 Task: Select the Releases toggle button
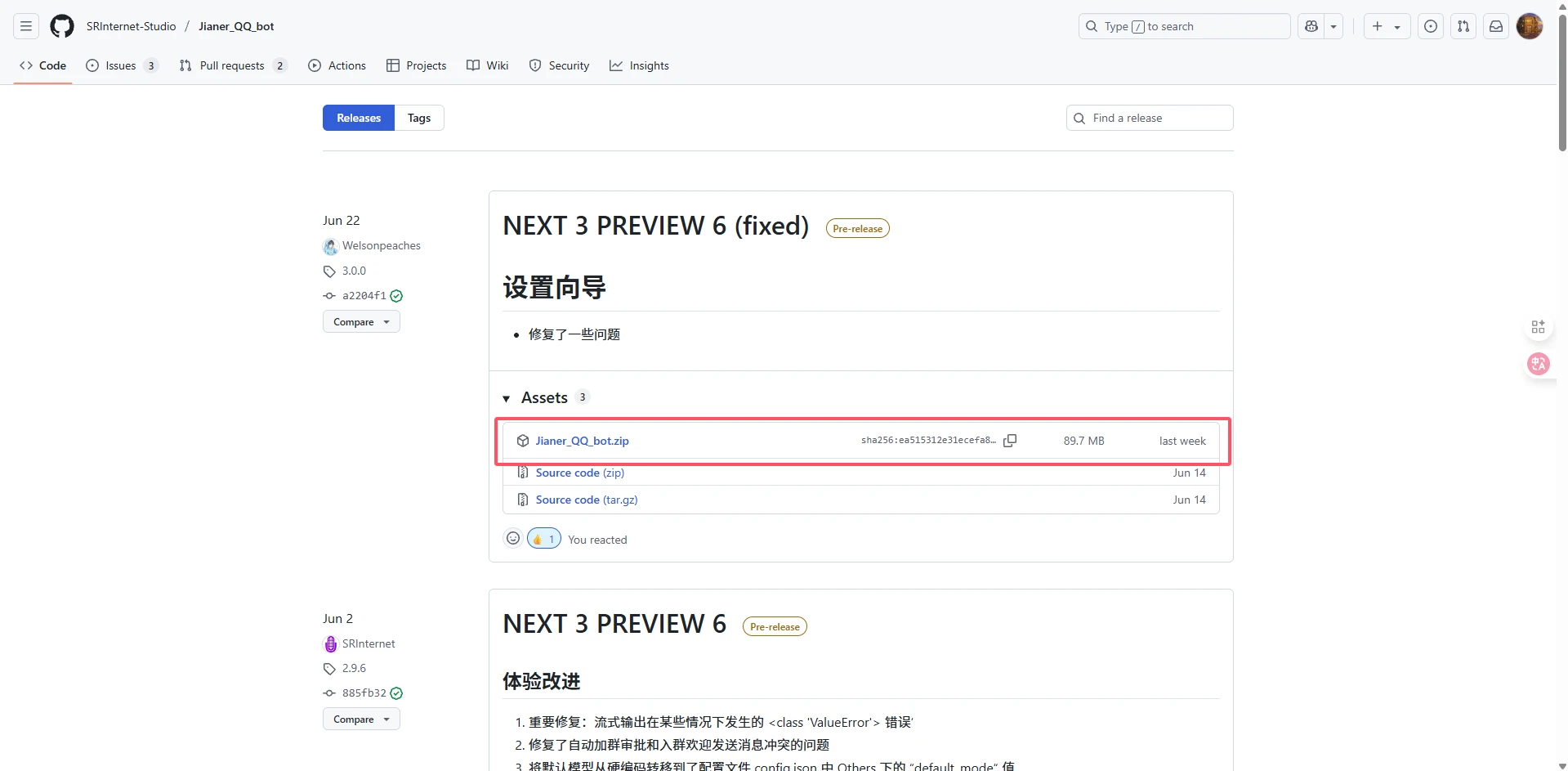point(359,118)
